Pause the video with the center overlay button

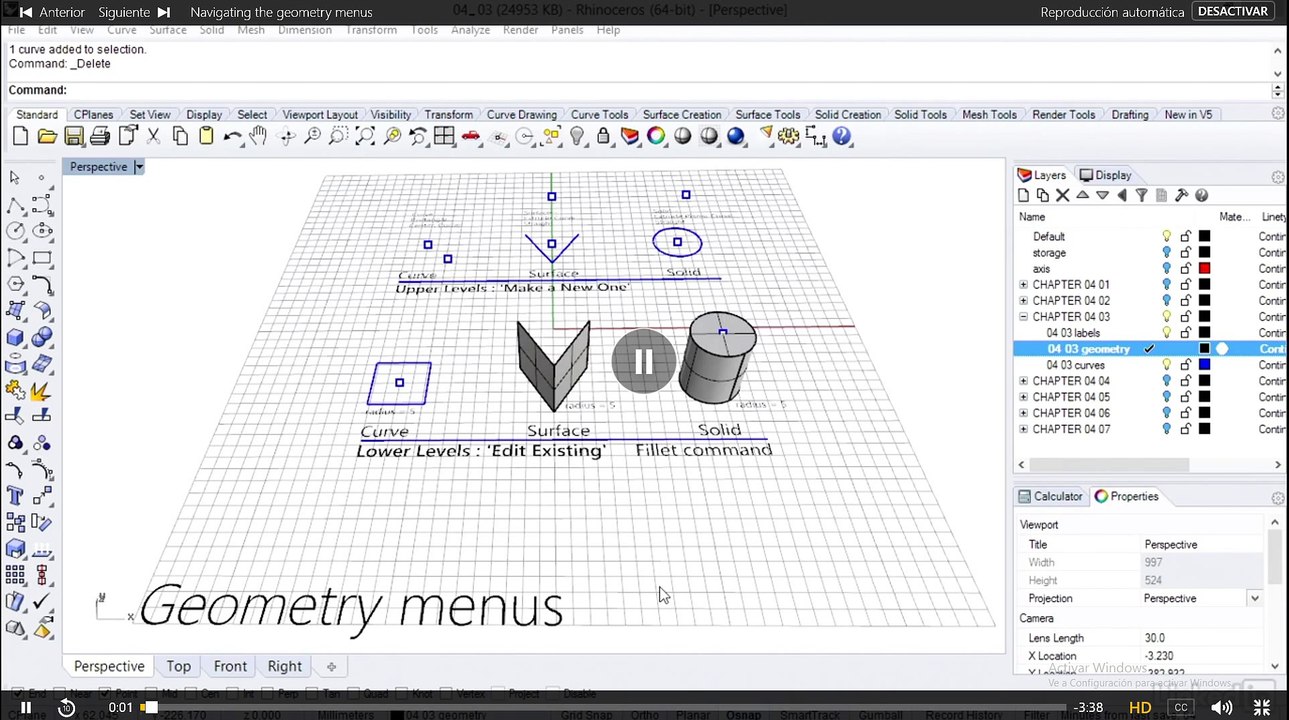pyautogui.click(x=643, y=361)
